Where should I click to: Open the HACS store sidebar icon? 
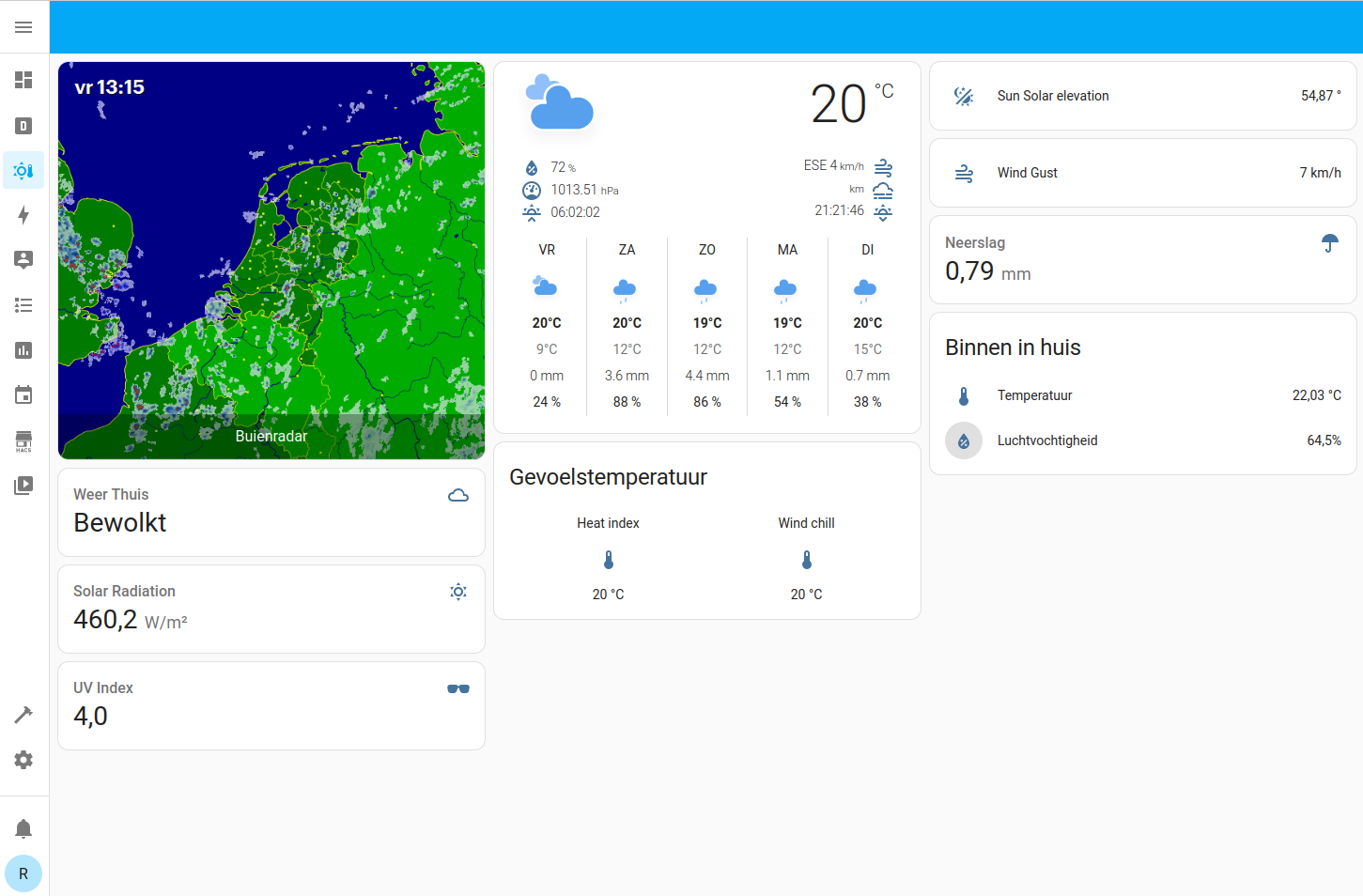tap(23, 440)
